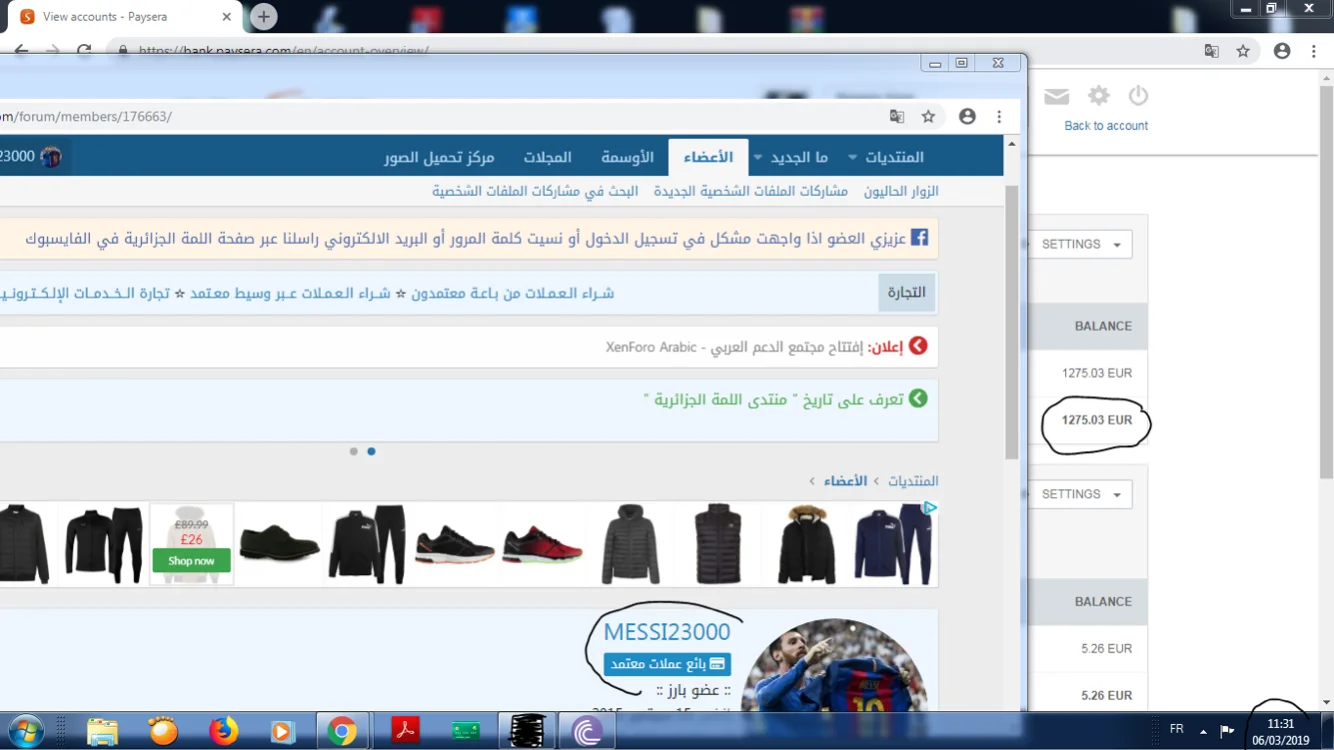Viewport: 1334px width, 750px height.
Task: Click the Paysera power logout icon
Action: point(1138,96)
